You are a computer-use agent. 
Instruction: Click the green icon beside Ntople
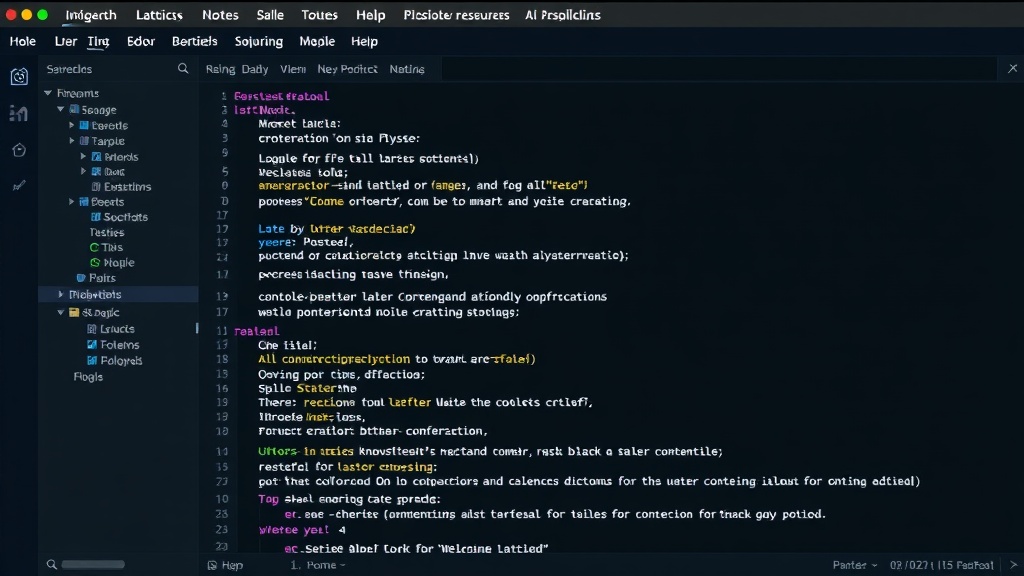coord(95,263)
